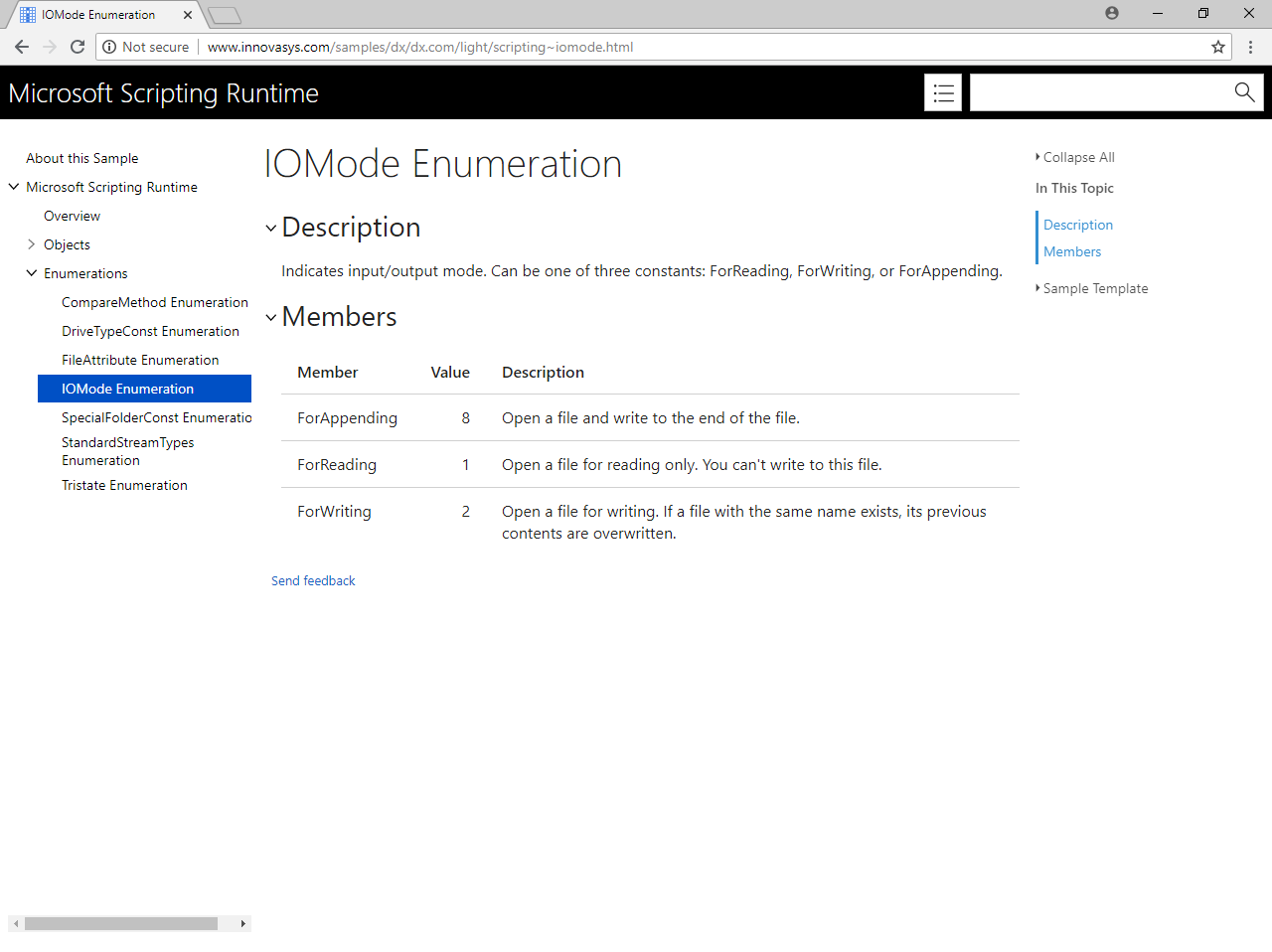Click the Member column header
This screenshot has width=1272, height=952.
(x=327, y=372)
